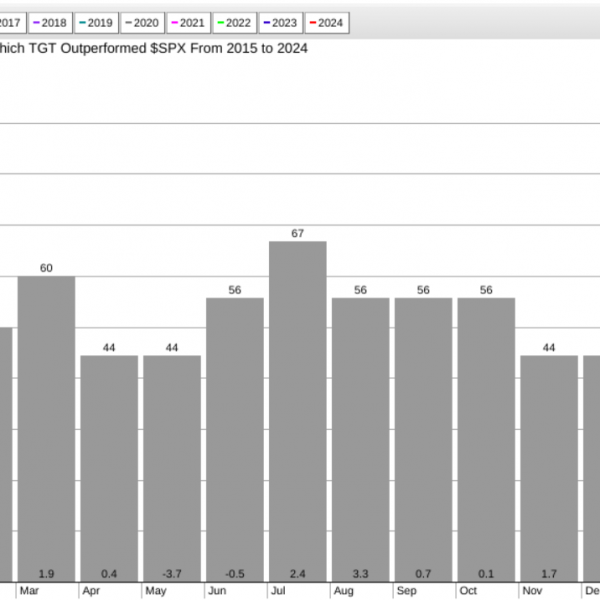Click the 2.4 average return value
The image size is (600, 600).
[x=298, y=574]
